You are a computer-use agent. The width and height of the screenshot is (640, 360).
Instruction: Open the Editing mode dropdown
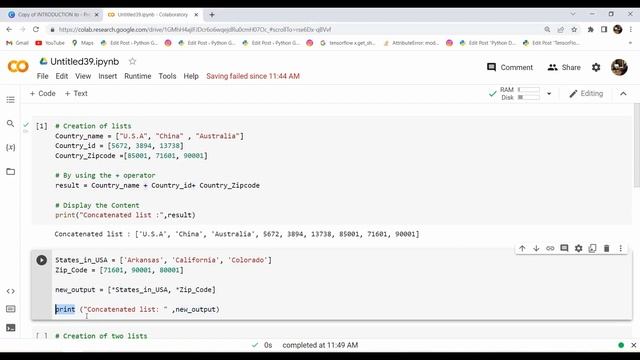coord(586,93)
